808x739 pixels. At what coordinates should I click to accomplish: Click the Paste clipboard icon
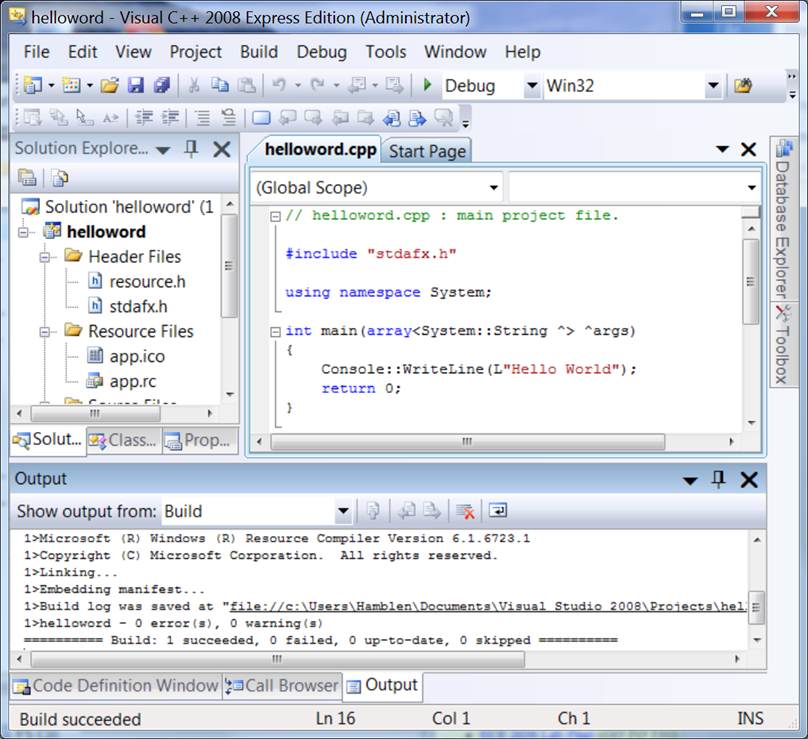[x=246, y=85]
